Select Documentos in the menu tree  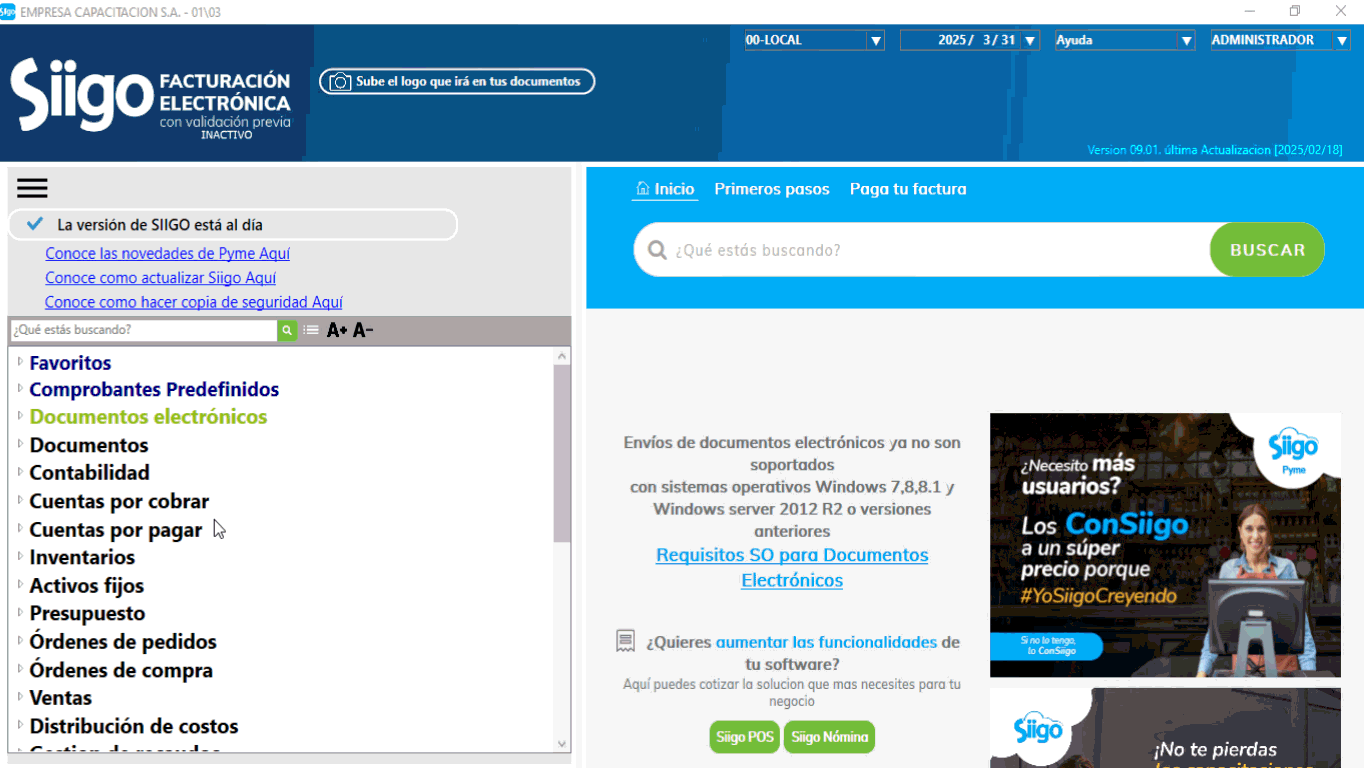[89, 445]
